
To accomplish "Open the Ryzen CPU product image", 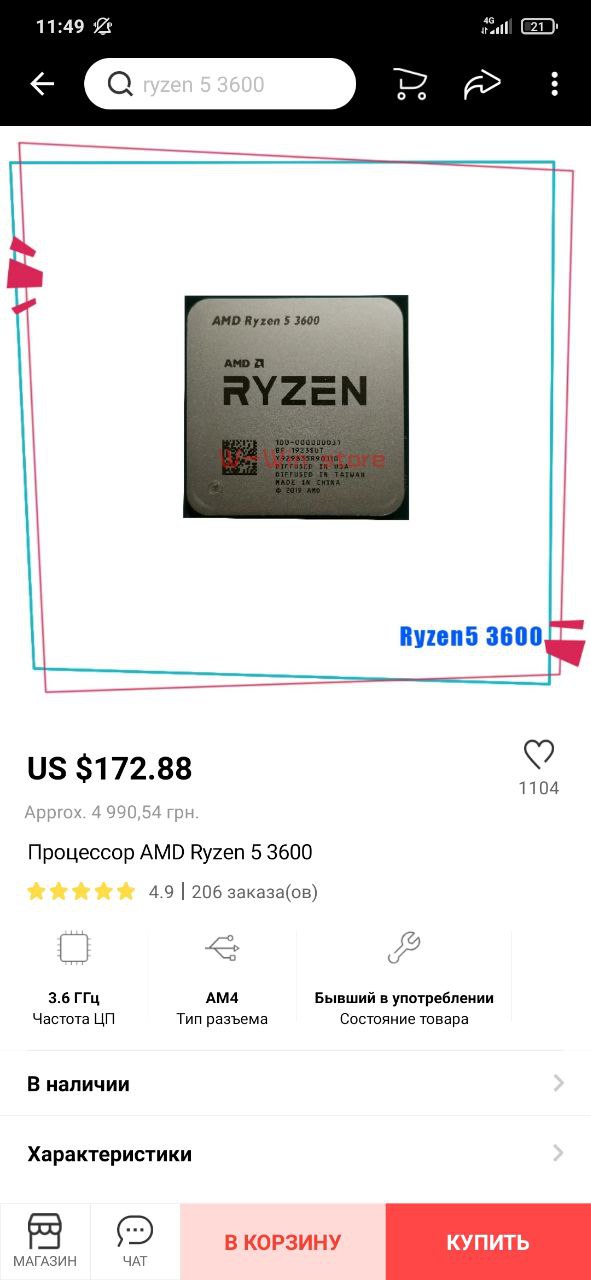I will (x=295, y=406).
